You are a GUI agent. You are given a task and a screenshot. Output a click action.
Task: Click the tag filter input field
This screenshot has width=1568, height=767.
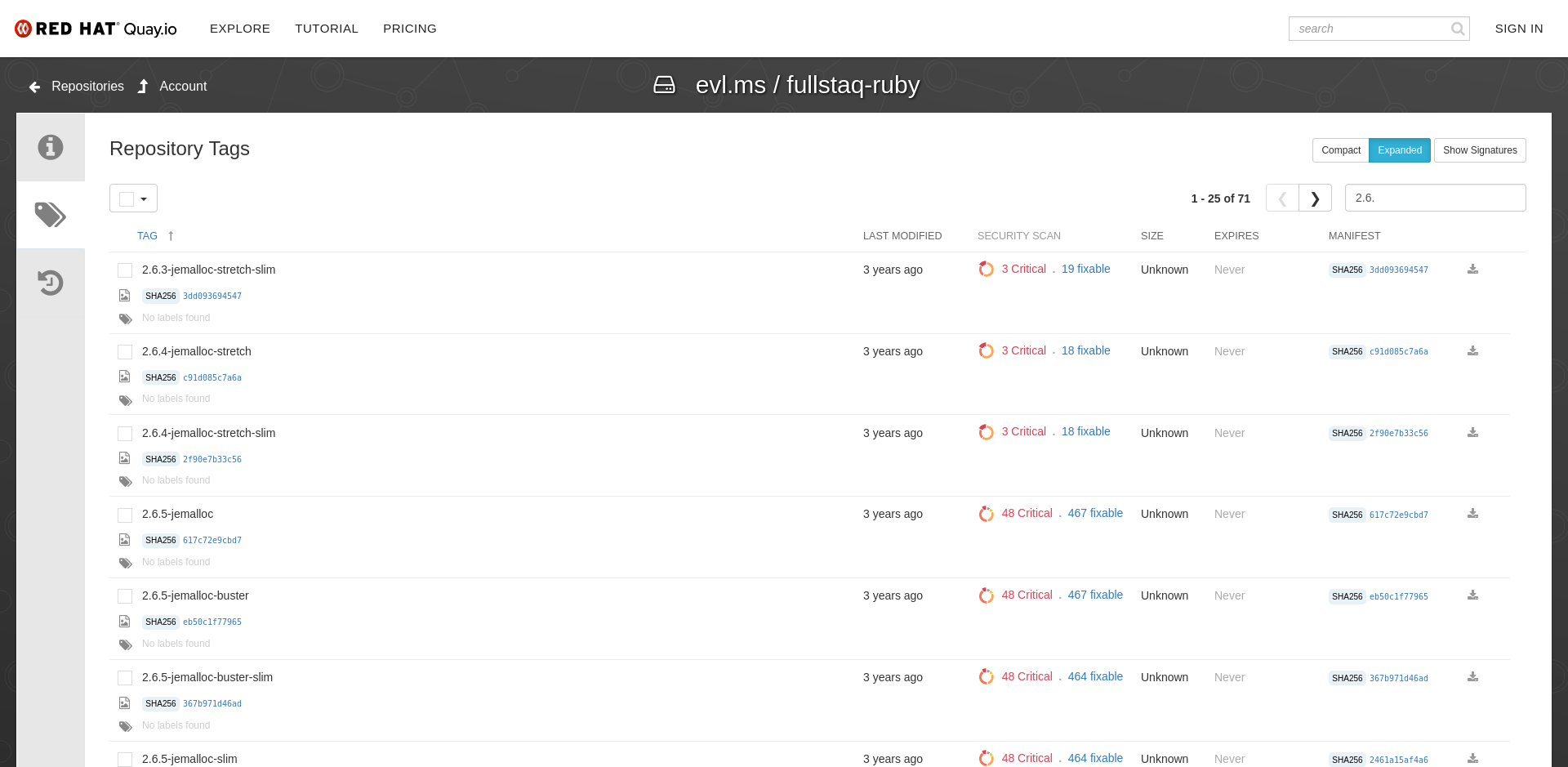(1435, 198)
